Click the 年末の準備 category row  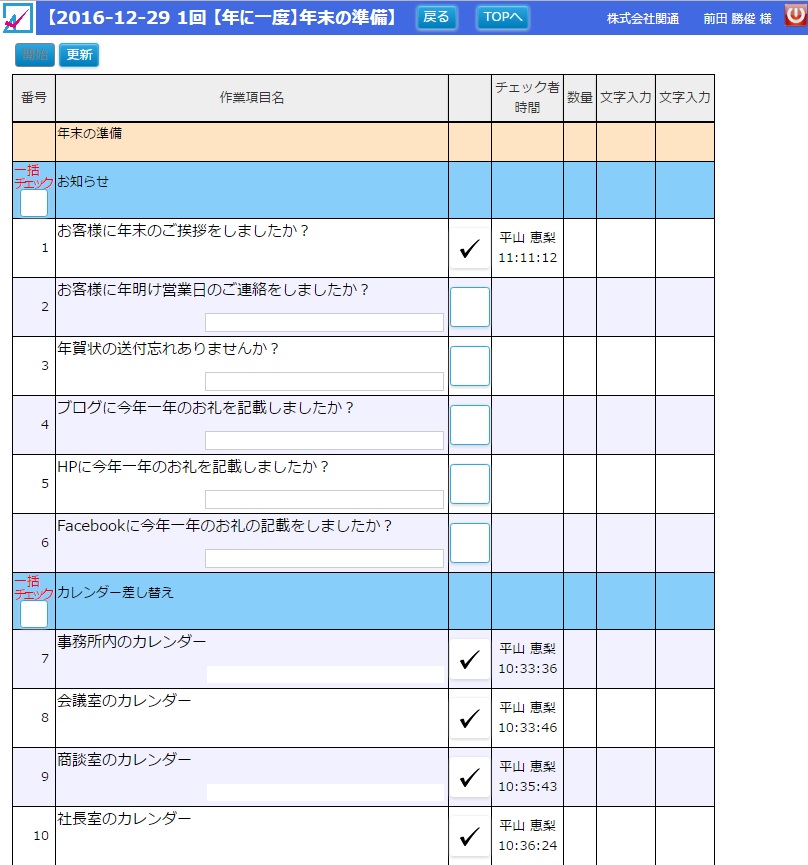point(363,142)
